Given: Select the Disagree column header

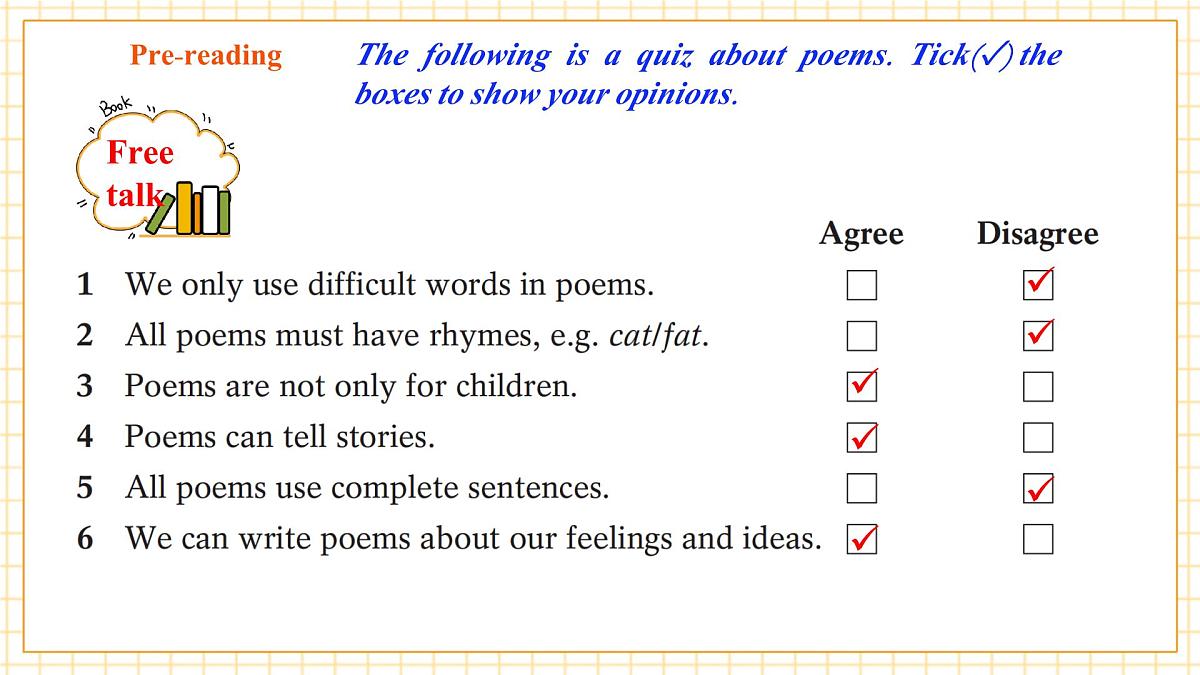Looking at the screenshot, I should click(1037, 234).
